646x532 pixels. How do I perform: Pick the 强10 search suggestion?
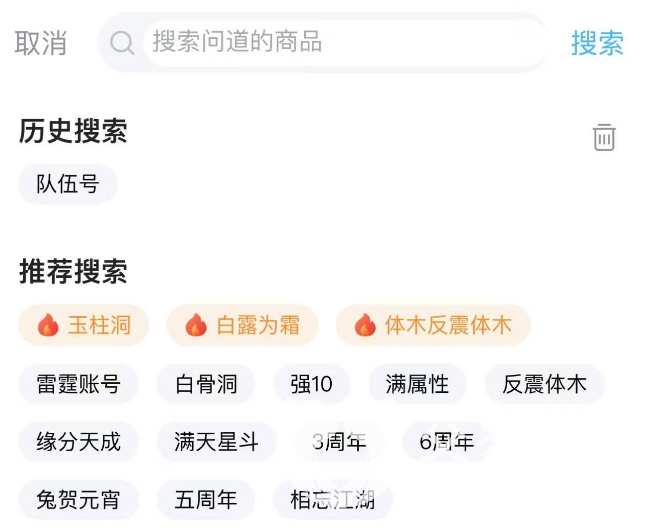tap(312, 384)
